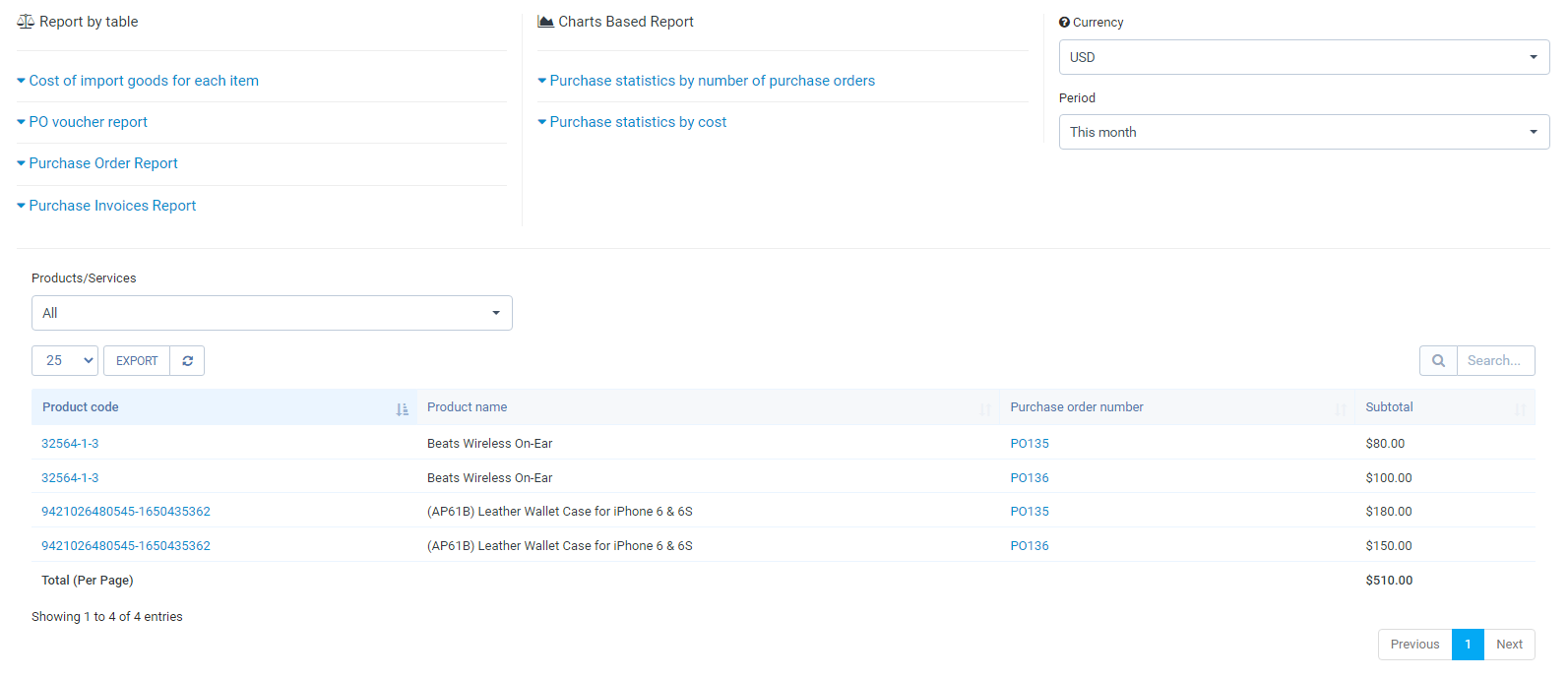Click the Next pagination button
This screenshot has width=1568, height=678.
tap(1509, 645)
